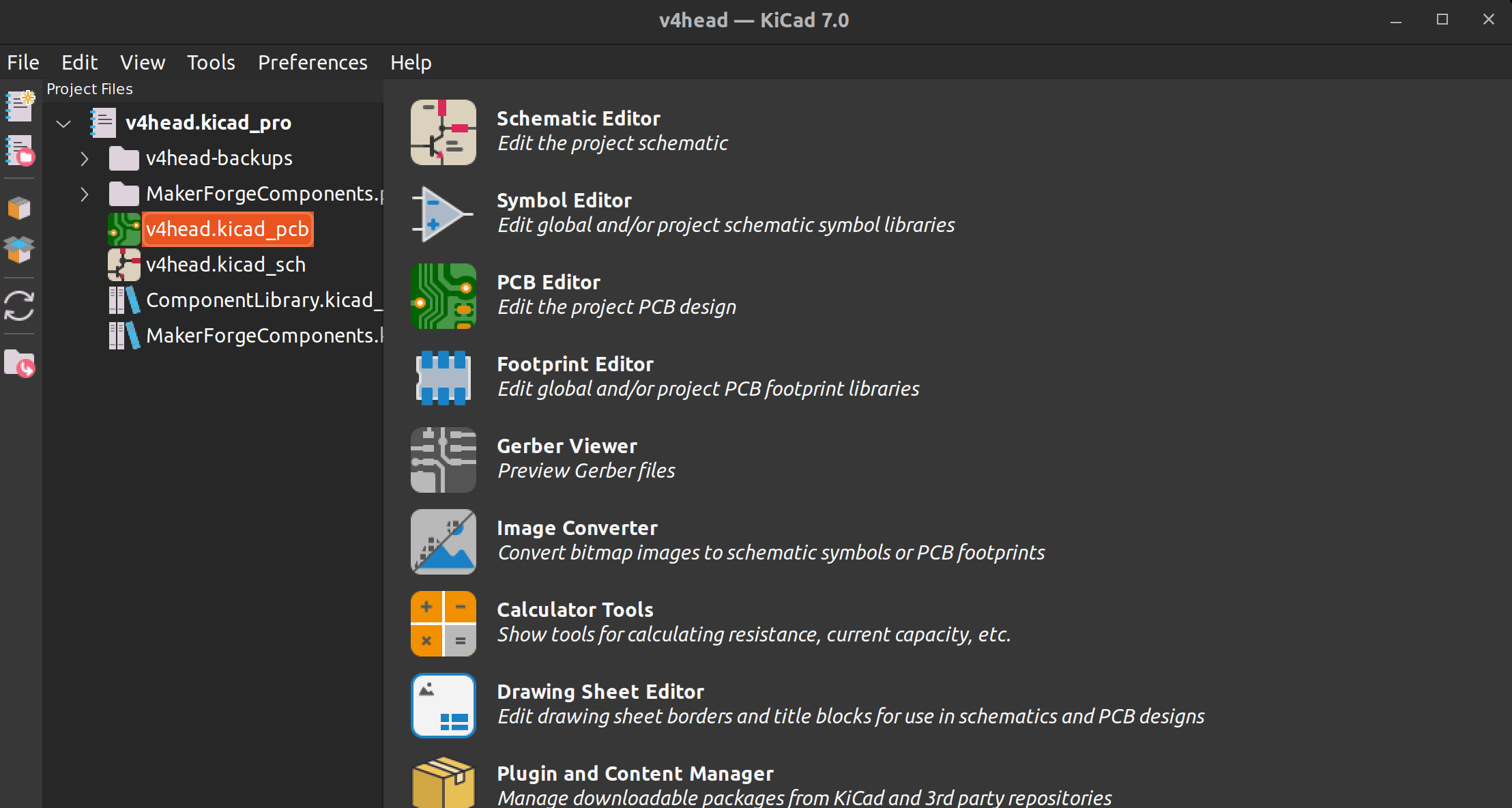Click 'Edit the project schematic' description

click(613, 143)
